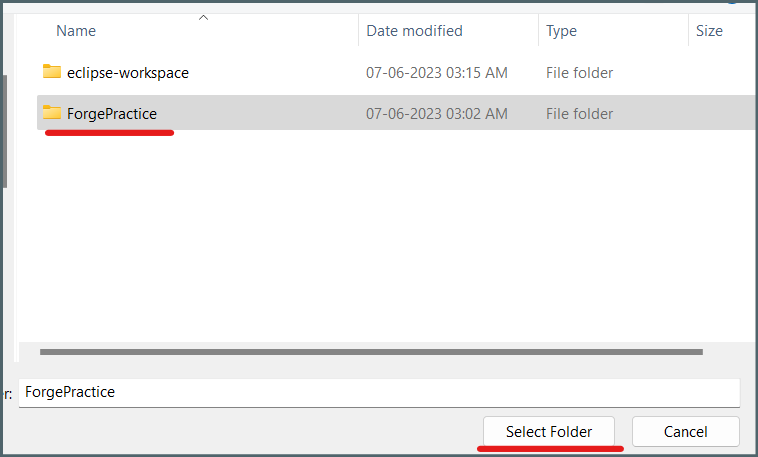
Task: Click File folder type of ForgePractice
Action: (579, 114)
